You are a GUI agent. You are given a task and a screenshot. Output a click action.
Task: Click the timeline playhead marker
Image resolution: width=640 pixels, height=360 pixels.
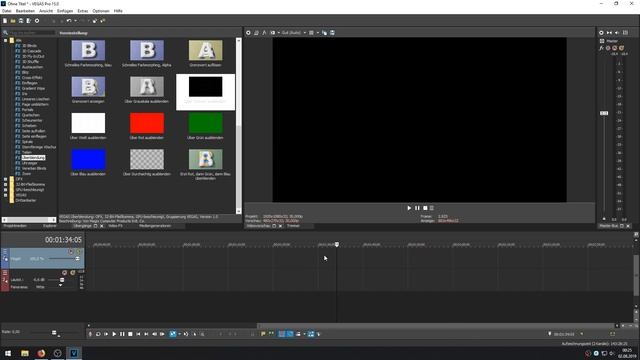(x=337, y=244)
